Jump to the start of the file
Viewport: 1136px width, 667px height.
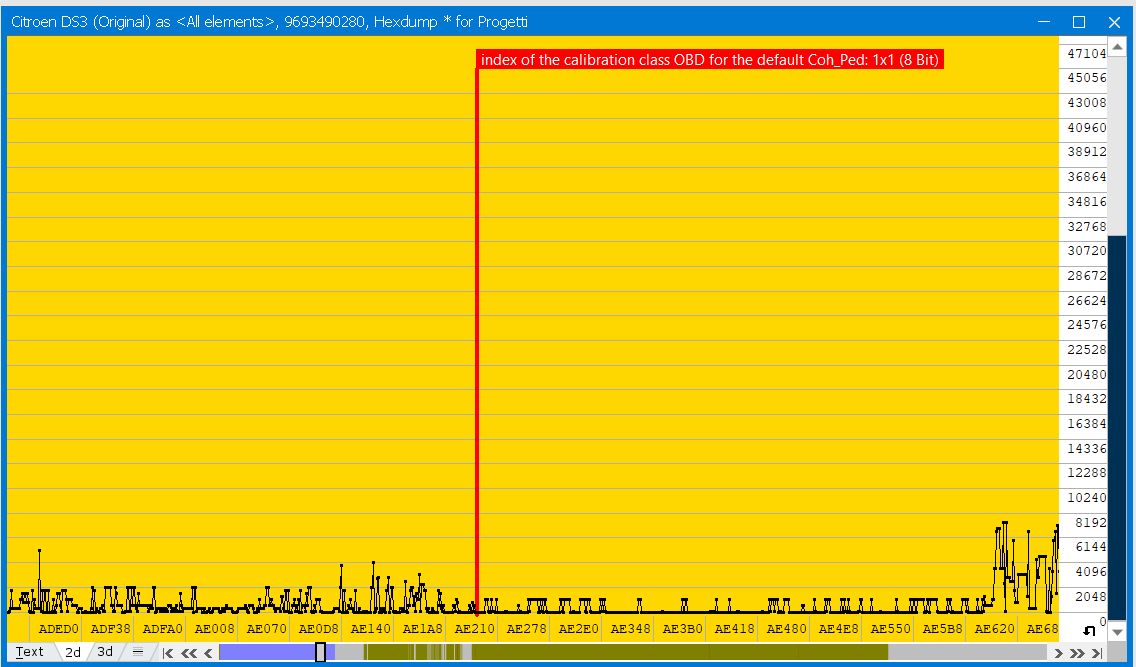click(x=168, y=653)
